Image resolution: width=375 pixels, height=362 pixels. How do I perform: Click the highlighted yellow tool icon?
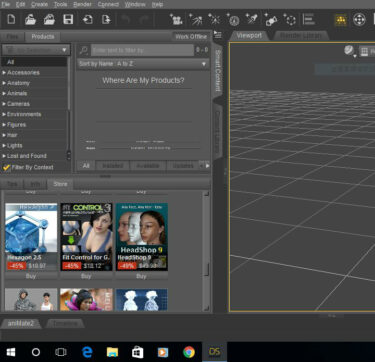pyautogui.click(x=340, y=20)
